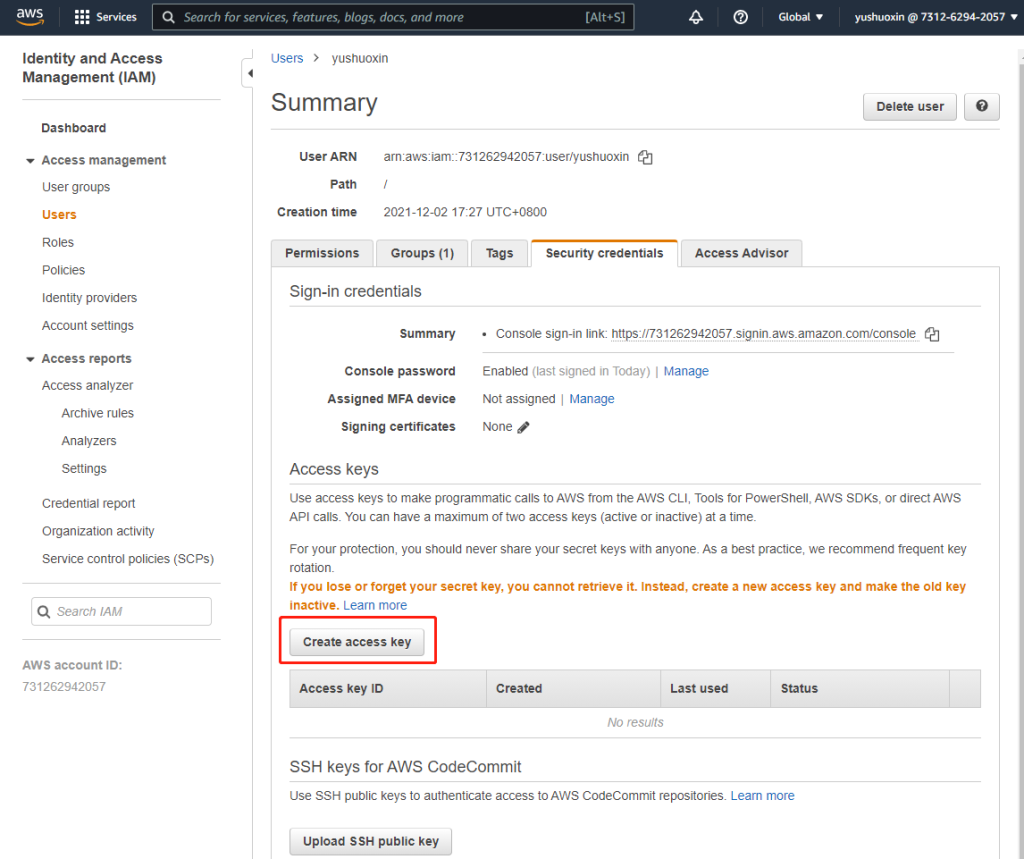Open the notifications bell icon
The image size is (1024, 859).
(x=696, y=17)
